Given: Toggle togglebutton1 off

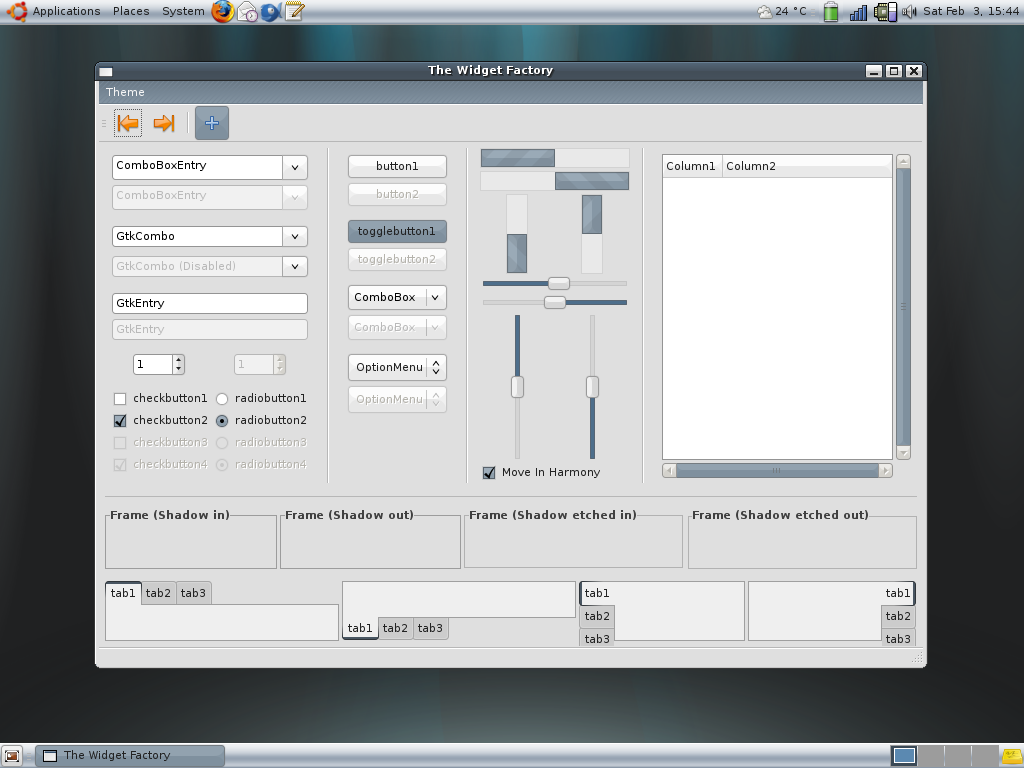Looking at the screenshot, I should click(397, 231).
